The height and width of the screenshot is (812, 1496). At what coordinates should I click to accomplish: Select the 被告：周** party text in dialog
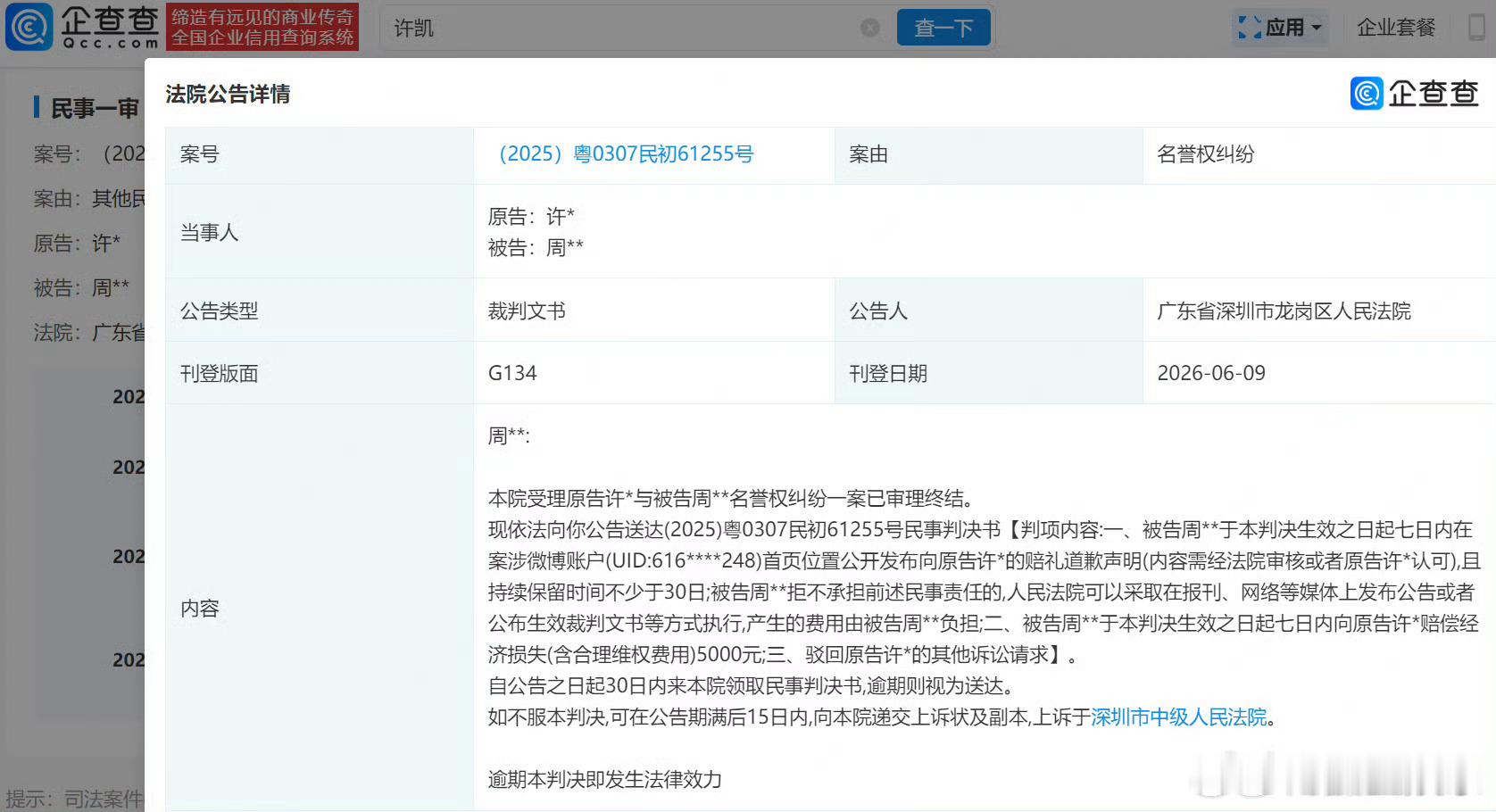click(x=536, y=248)
